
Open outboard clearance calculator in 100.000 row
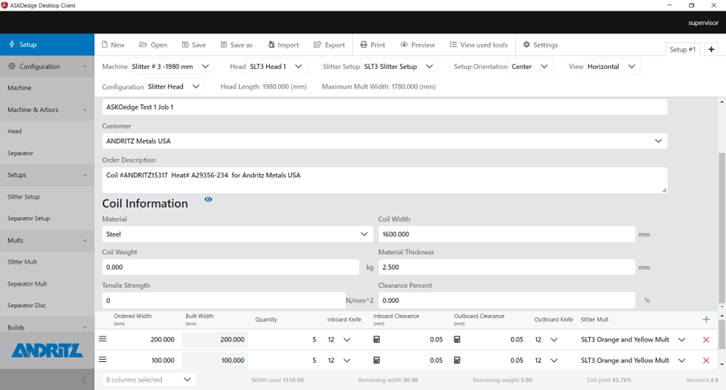click(457, 360)
